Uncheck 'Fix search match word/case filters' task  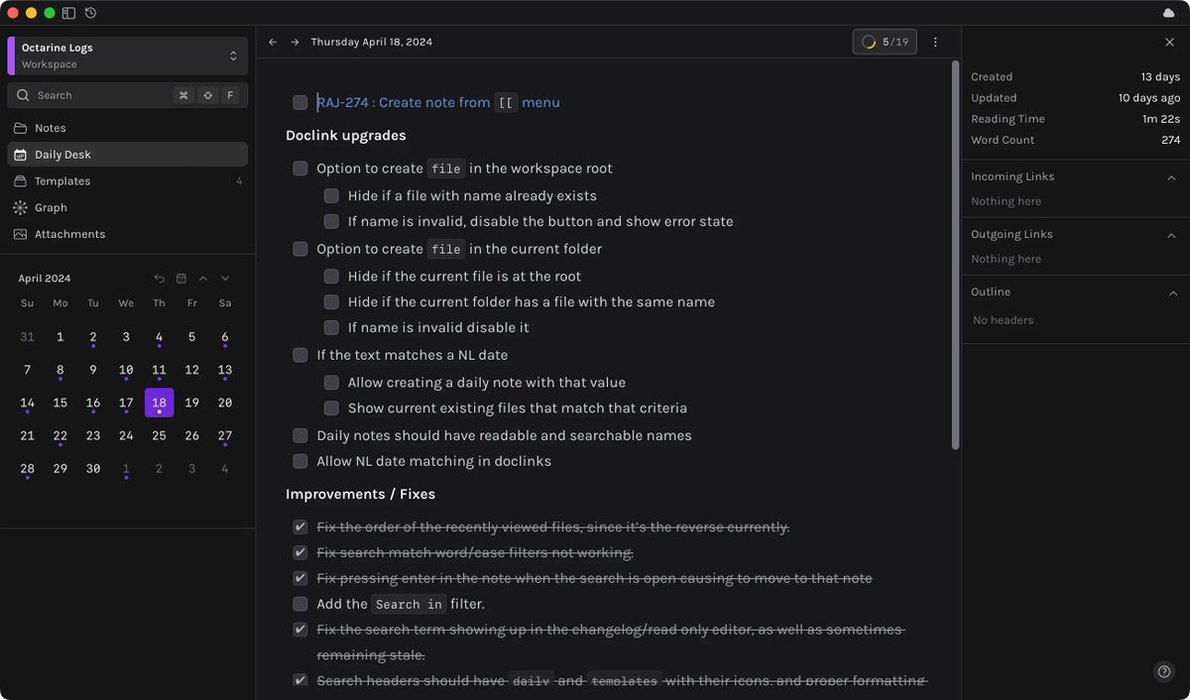300,553
